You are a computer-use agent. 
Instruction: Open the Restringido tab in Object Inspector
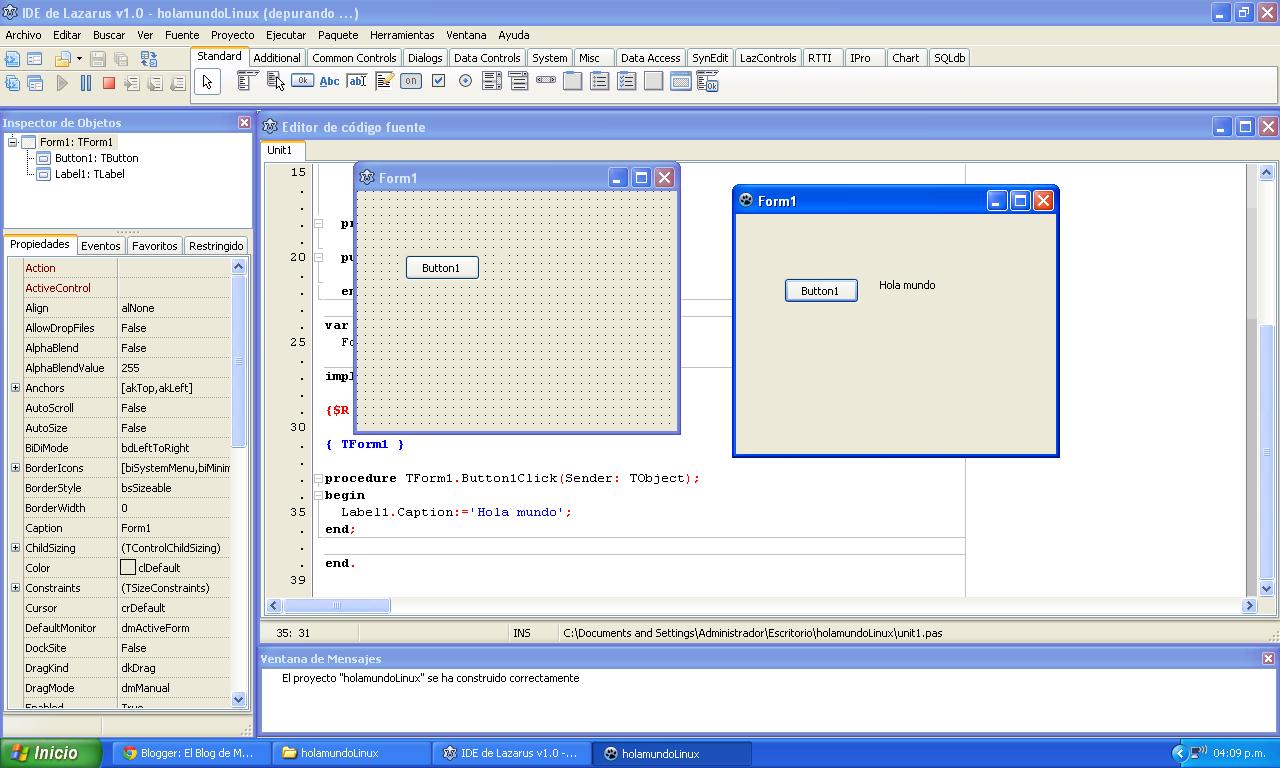pos(216,246)
